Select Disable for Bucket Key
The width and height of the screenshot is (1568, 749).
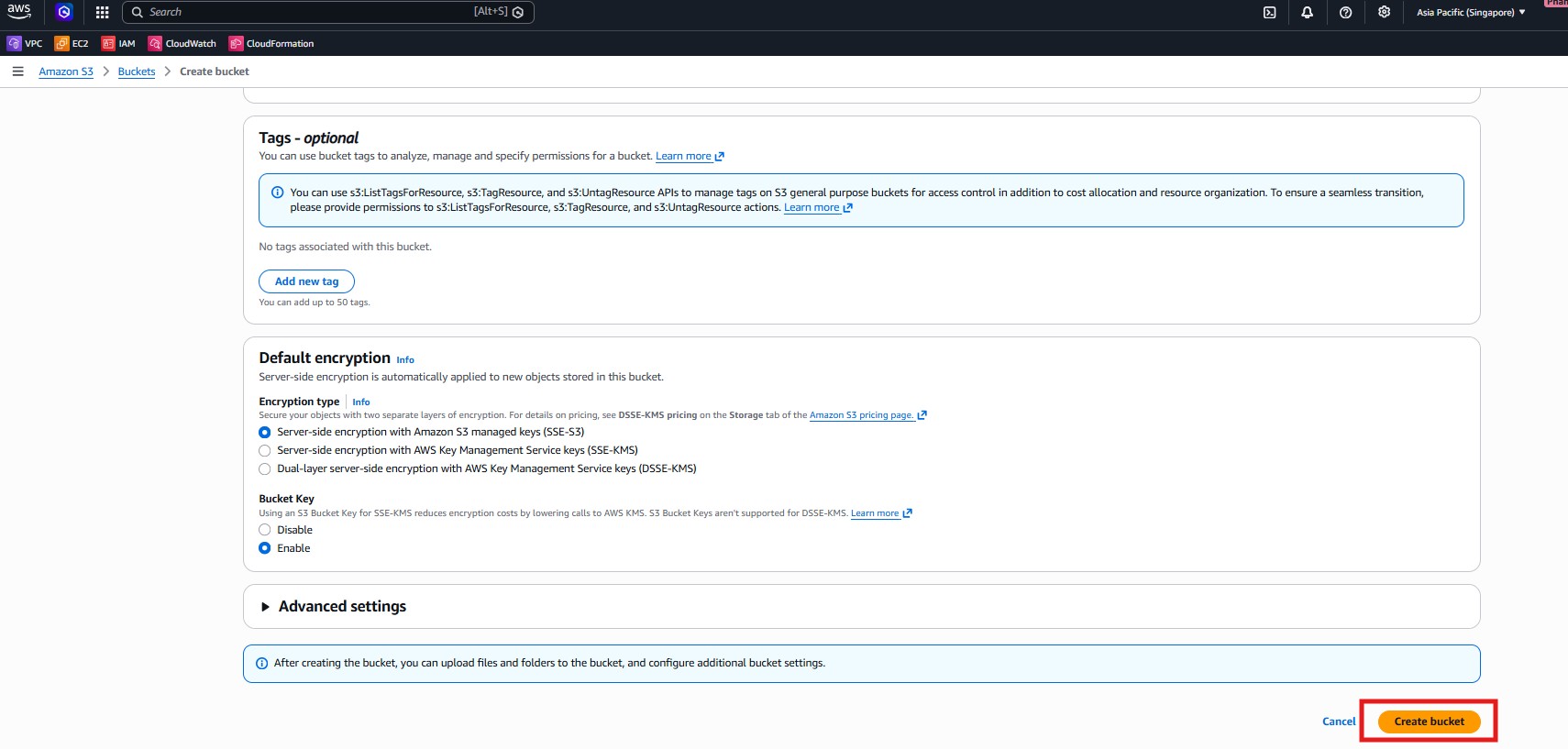265,530
